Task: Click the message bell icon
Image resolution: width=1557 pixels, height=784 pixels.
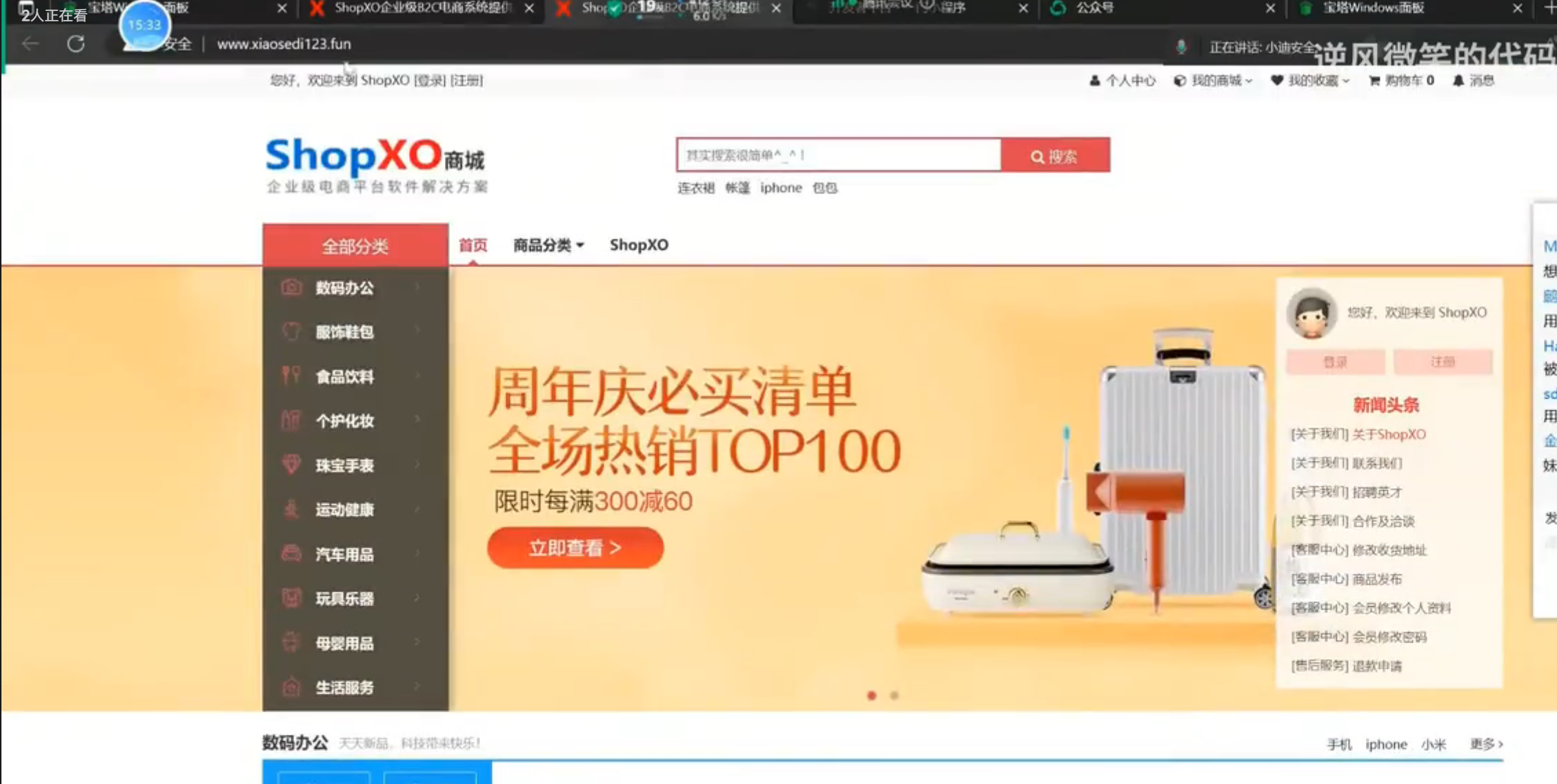Action: pos(1458,81)
